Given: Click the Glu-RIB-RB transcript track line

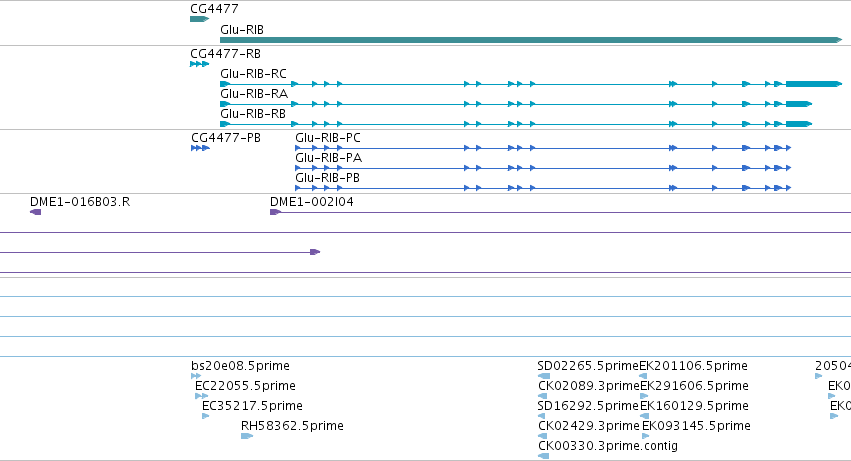Looking at the screenshot, I should tap(516, 124).
